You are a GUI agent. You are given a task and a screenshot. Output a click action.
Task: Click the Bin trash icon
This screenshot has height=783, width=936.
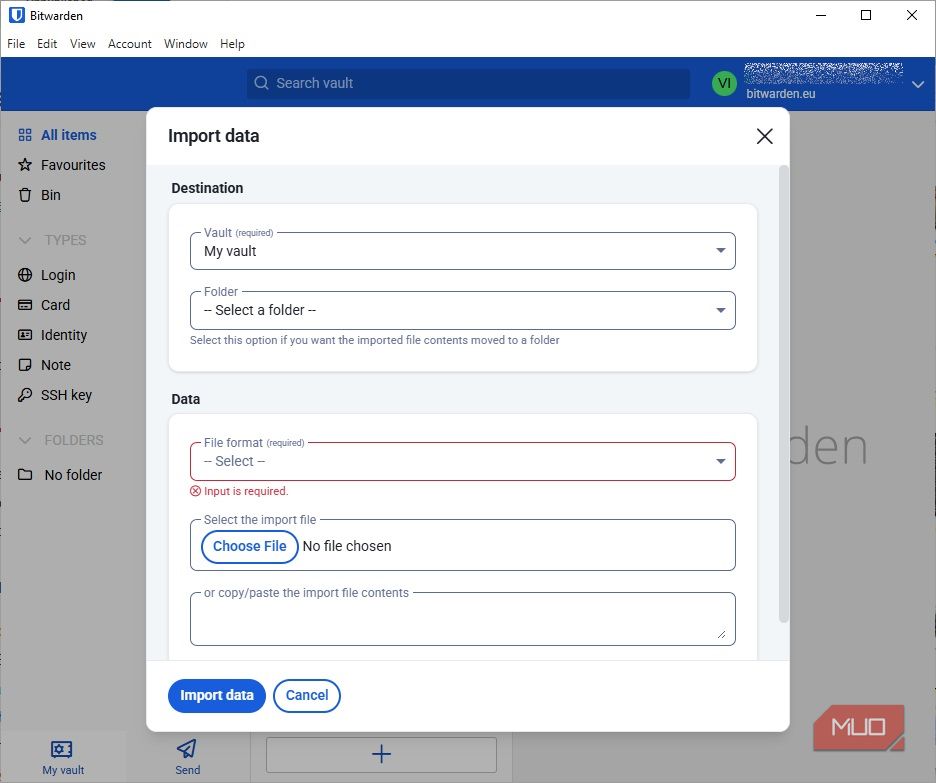pyautogui.click(x=25, y=195)
